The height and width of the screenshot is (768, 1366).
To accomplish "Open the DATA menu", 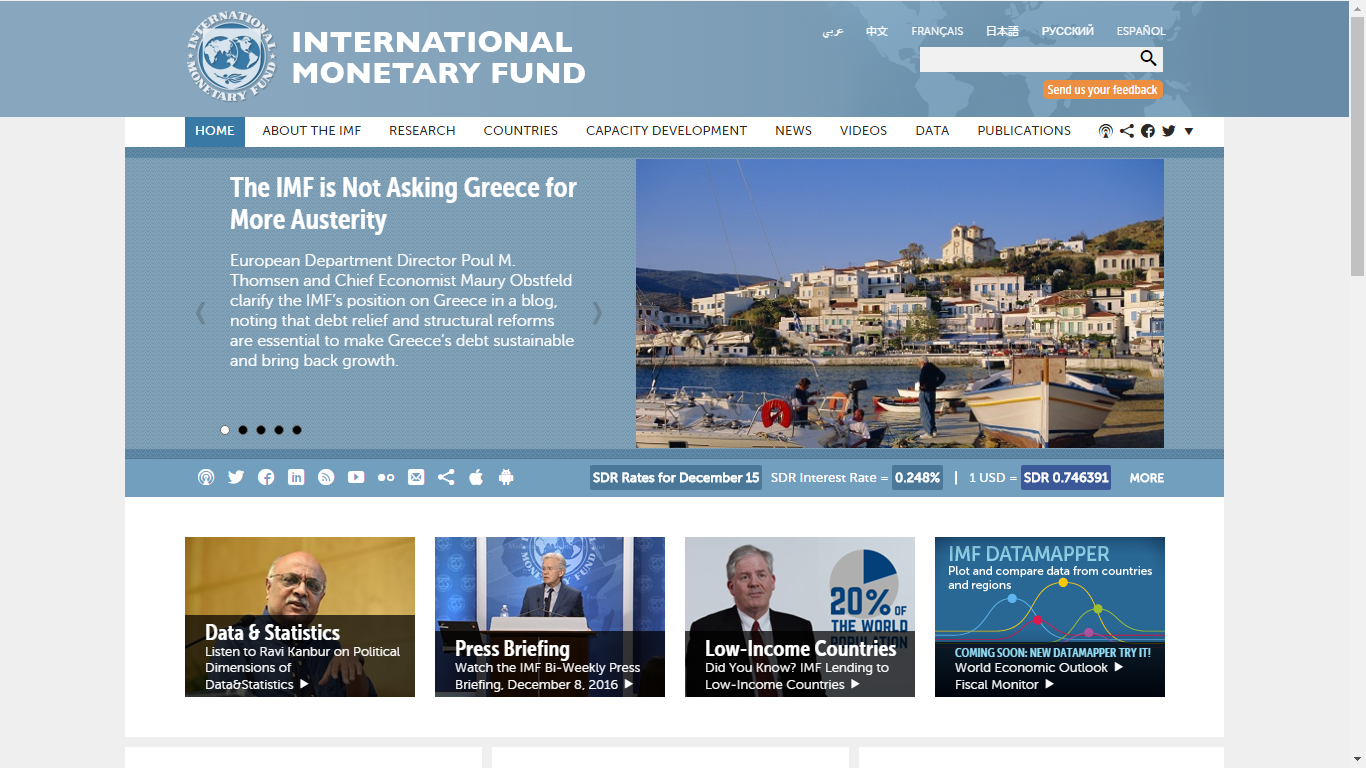I will [x=932, y=131].
